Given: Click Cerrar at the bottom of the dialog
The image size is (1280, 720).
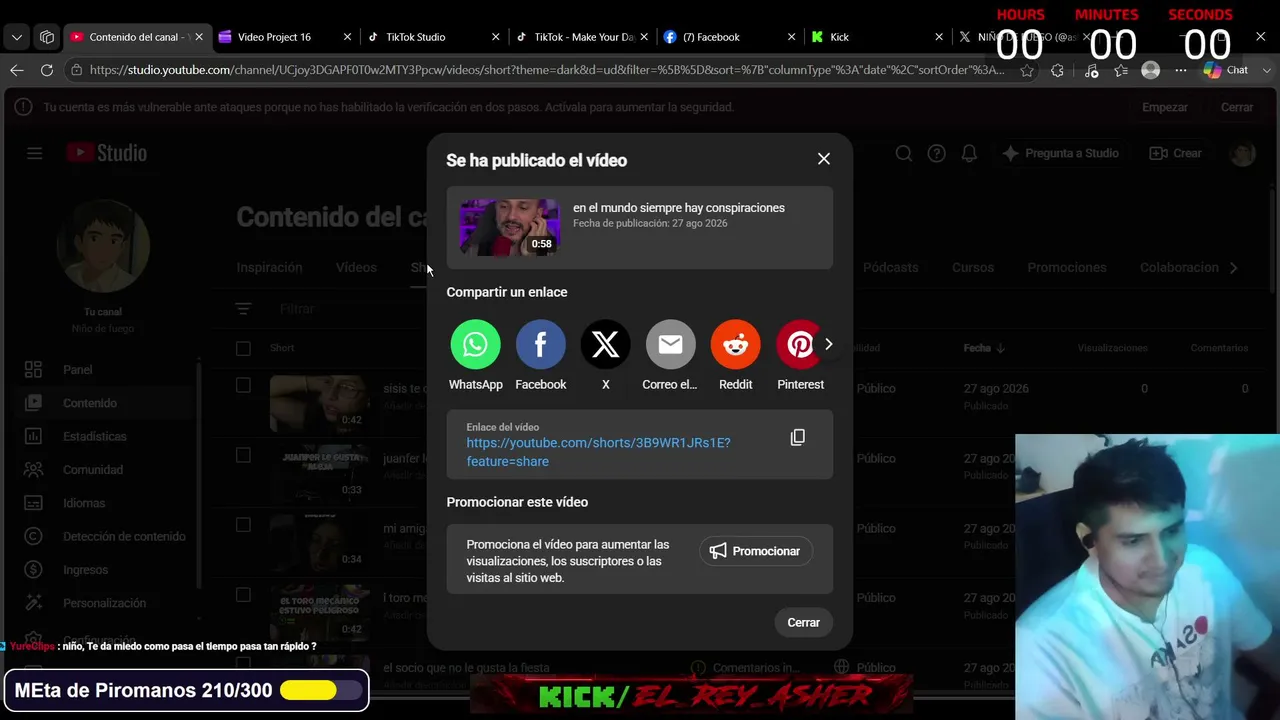Looking at the screenshot, I should tap(803, 622).
